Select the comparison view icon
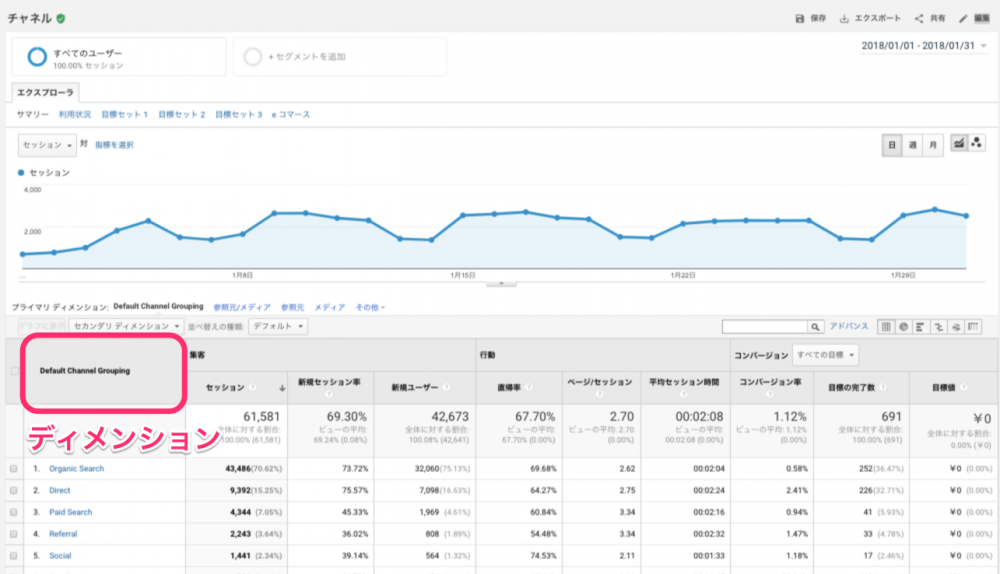The image size is (1000, 574). 938,327
